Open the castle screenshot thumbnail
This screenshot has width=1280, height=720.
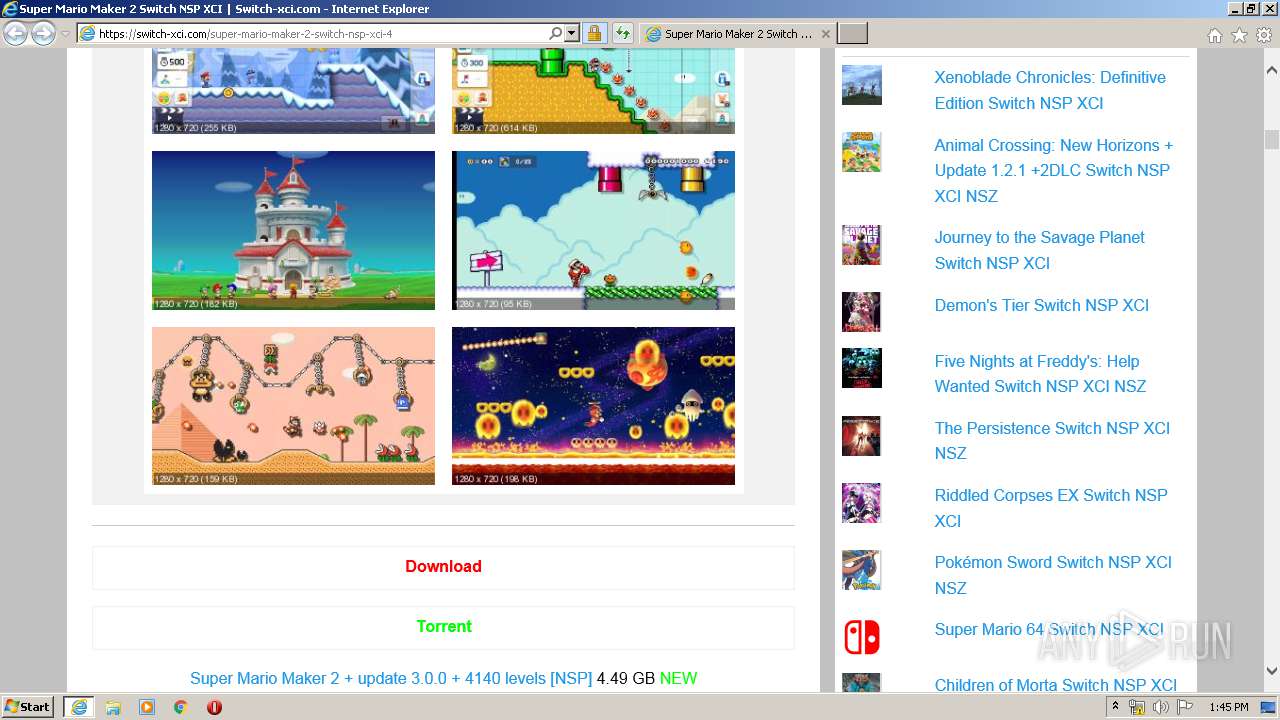(x=293, y=230)
